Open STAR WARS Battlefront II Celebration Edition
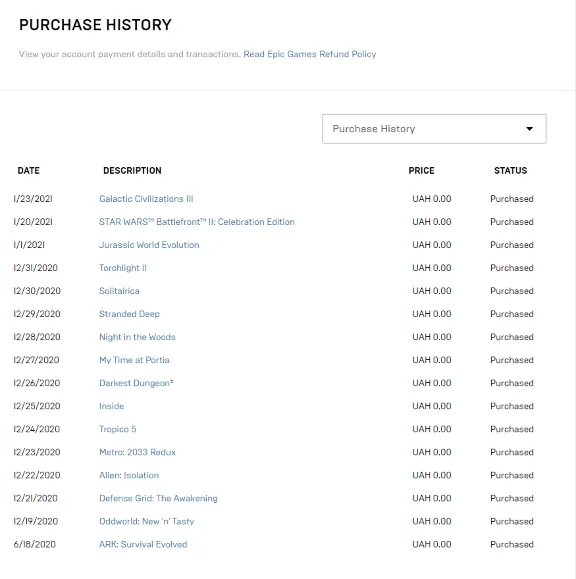This screenshot has width=576, height=579. [x=197, y=222]
